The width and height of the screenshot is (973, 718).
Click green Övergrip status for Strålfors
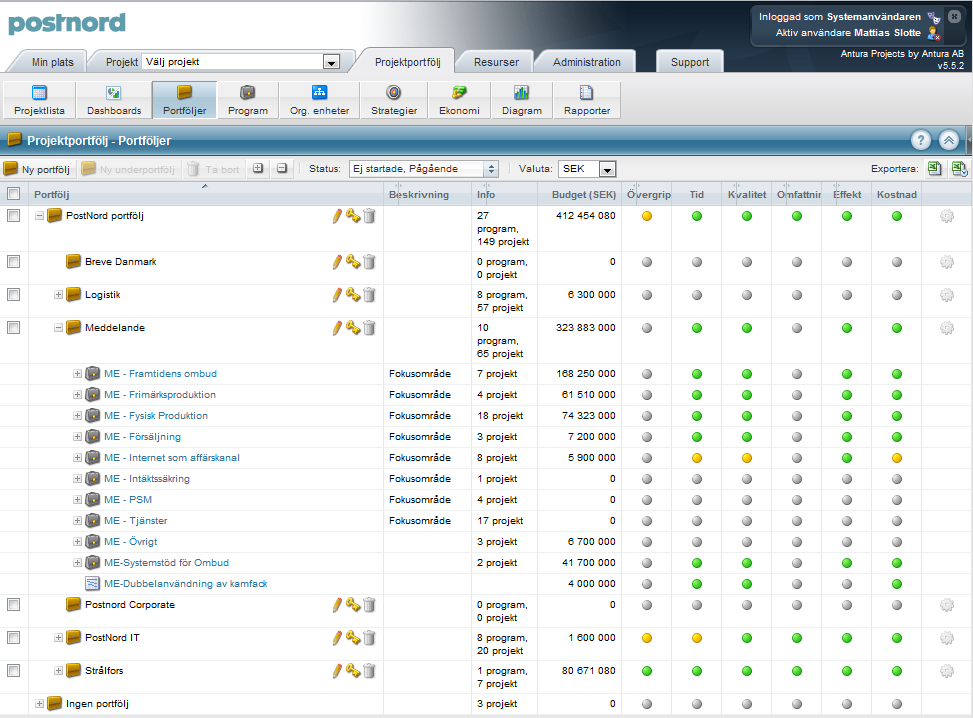click(x=647, y=671)
